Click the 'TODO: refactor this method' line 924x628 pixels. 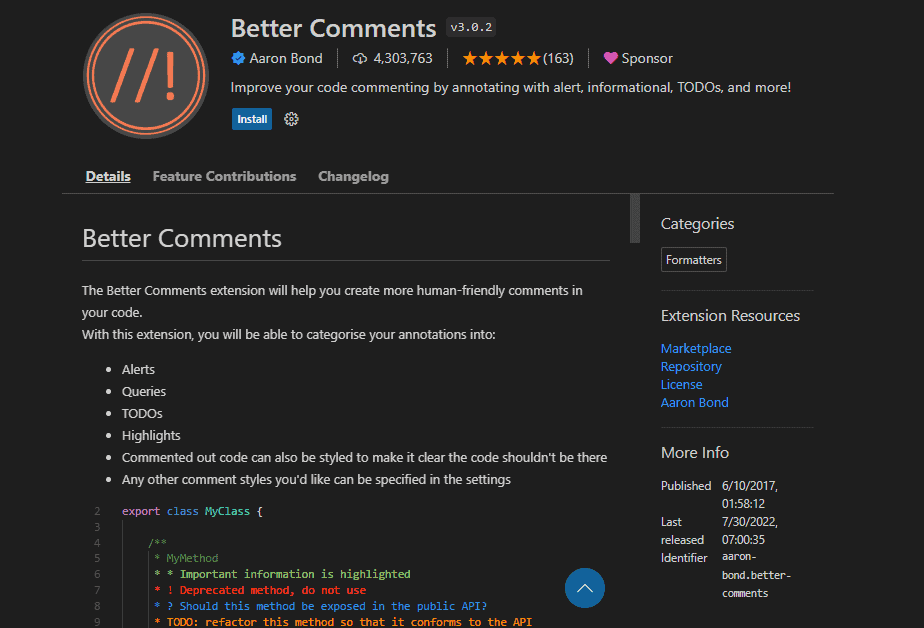(x=343, y=622)
